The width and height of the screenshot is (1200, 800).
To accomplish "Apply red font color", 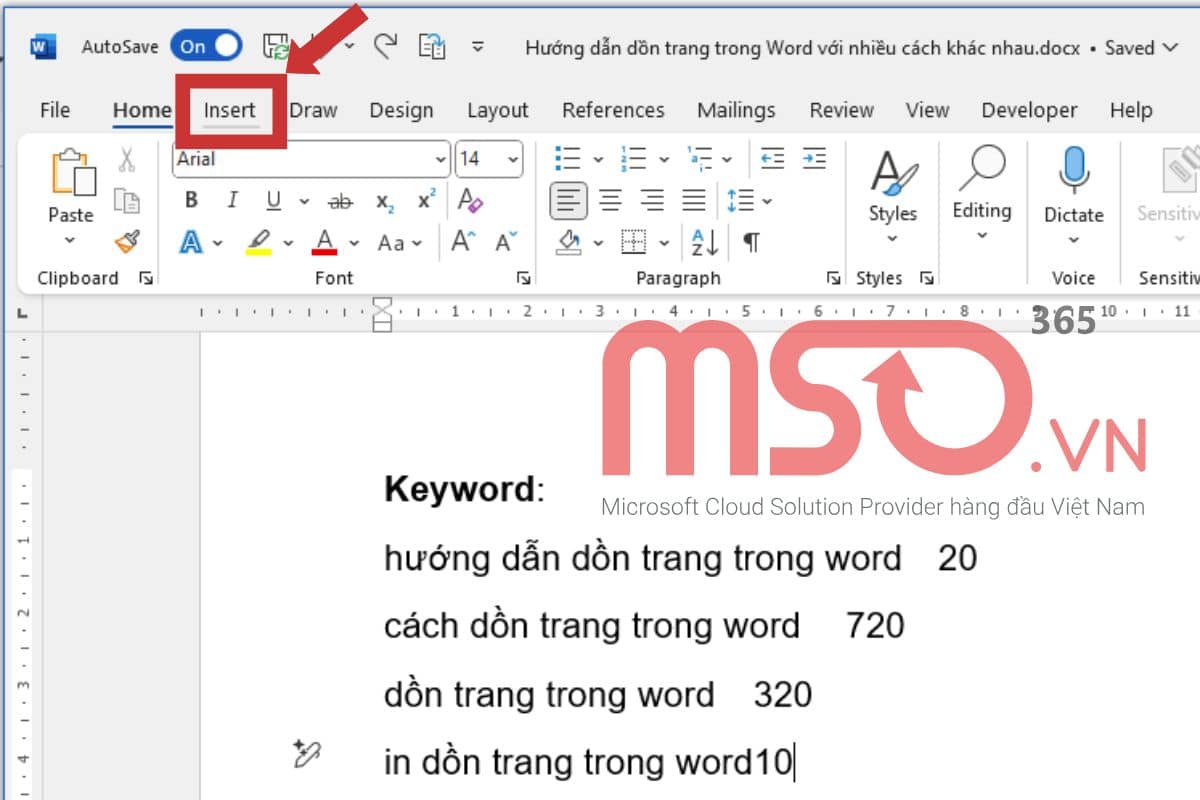I will click(x=324, y=242).
